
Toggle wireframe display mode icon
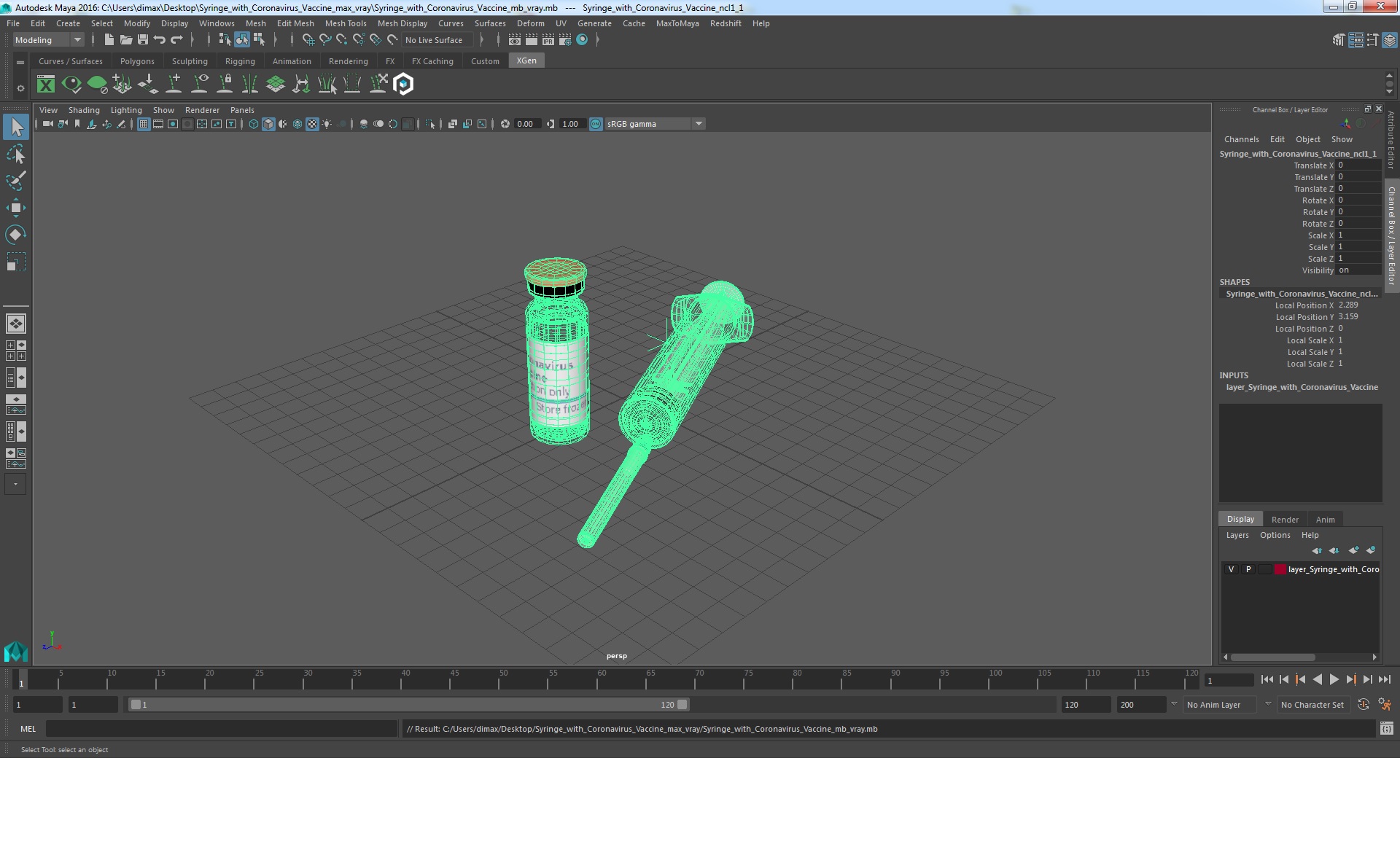point(253,124)
